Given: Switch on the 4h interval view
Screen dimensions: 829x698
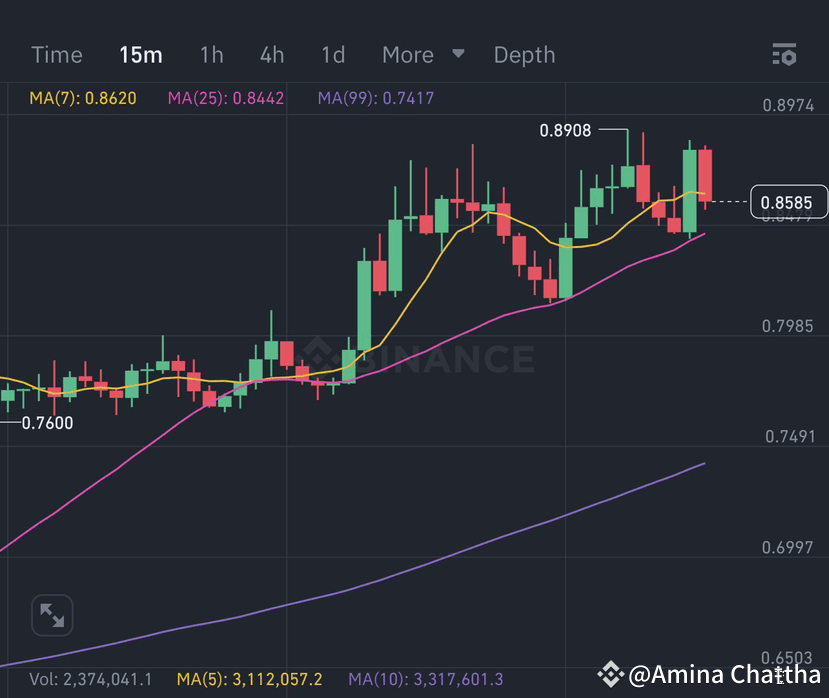Looking at the screenshot, I should tap(271, 55).
